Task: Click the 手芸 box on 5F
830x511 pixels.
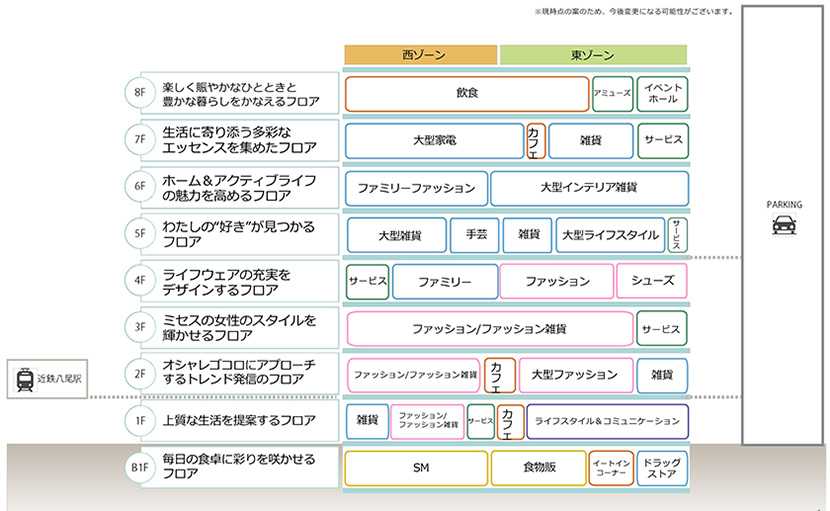Action: click(x=474, y=235)
